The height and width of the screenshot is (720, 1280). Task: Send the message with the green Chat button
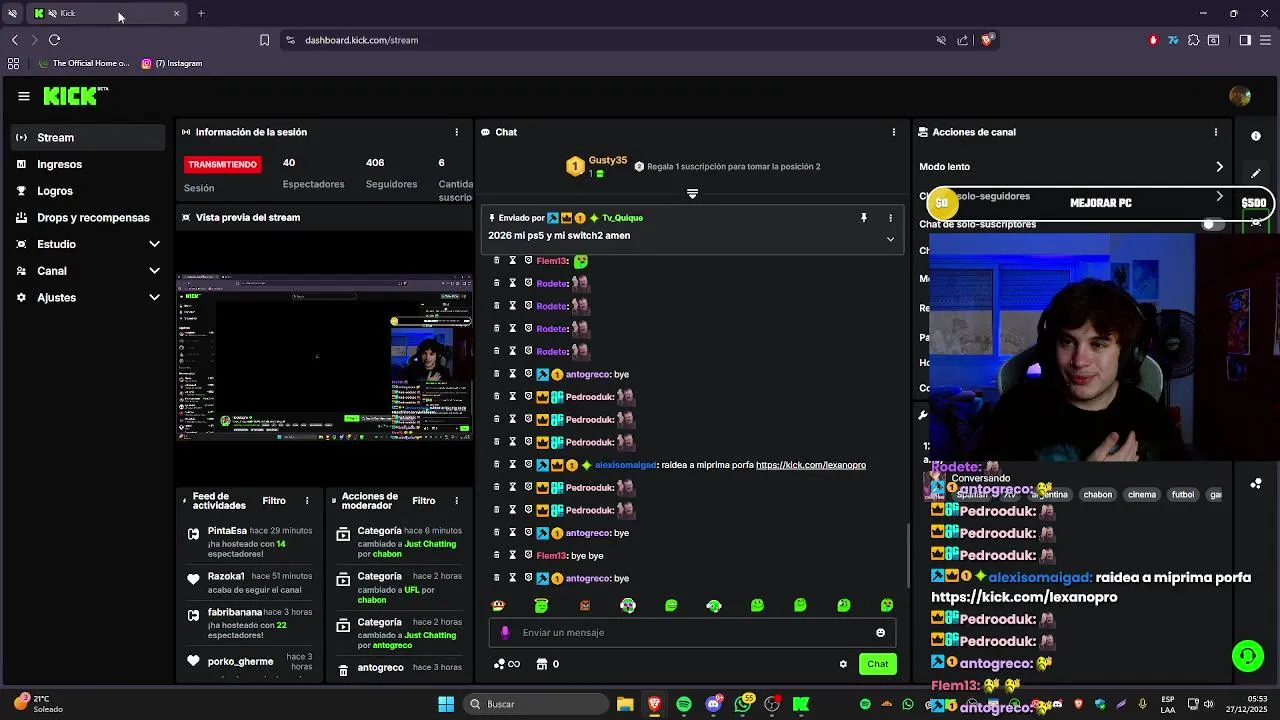878,664
